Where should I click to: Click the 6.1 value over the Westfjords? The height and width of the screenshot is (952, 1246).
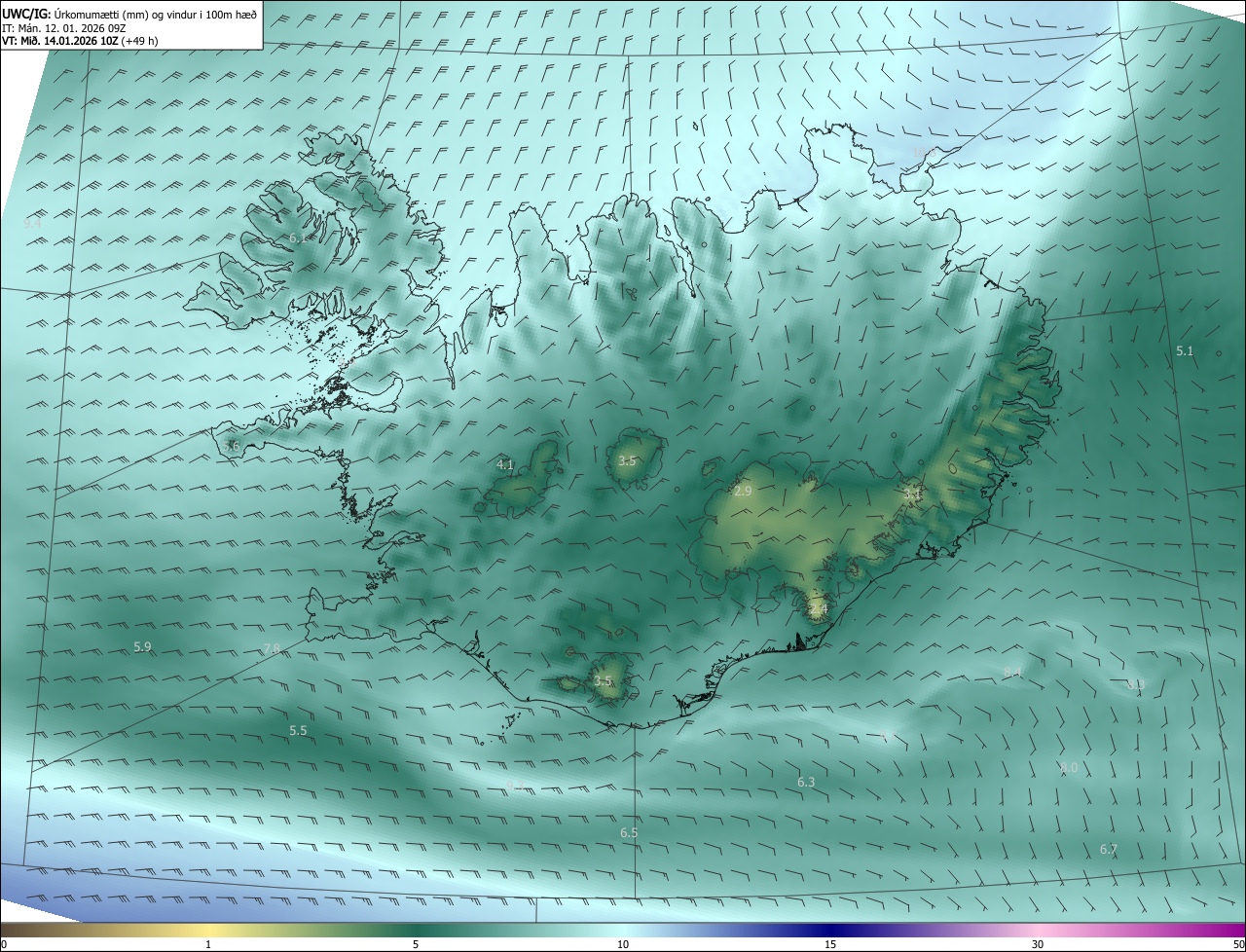click(x=297, y=238)
